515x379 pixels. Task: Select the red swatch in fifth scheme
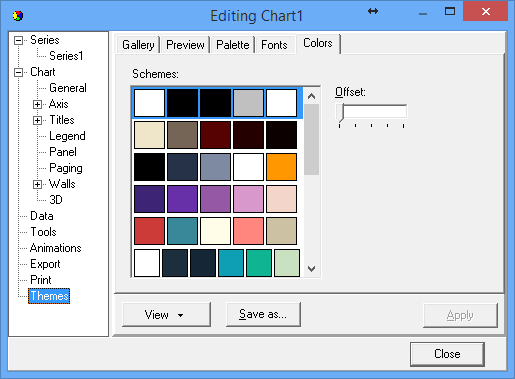(x=149, y=231)
